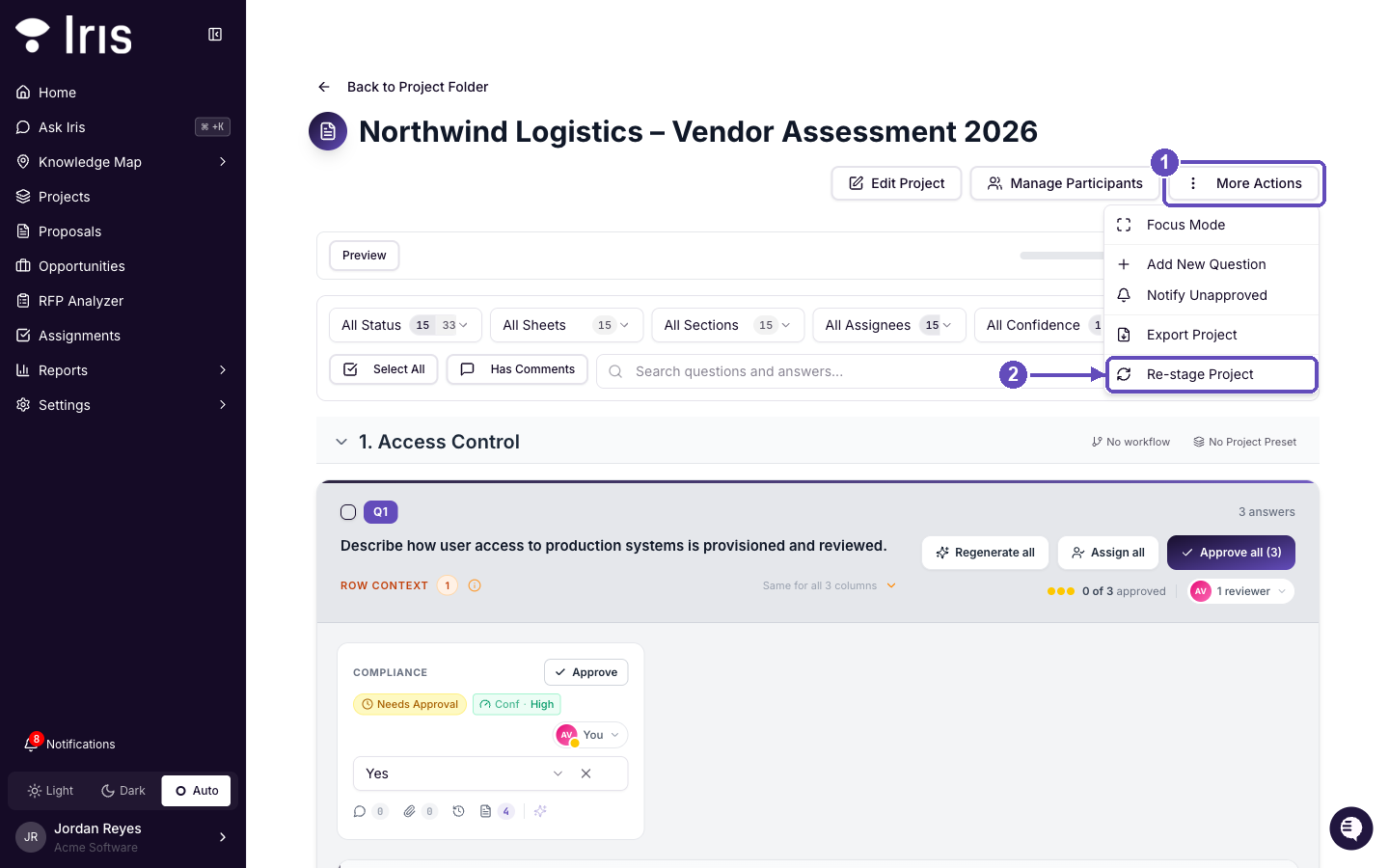The width and height of the screenshot is (1389, 868).
Task: Open Notifications bell with 8 badge
Action: tap(32, 744)
